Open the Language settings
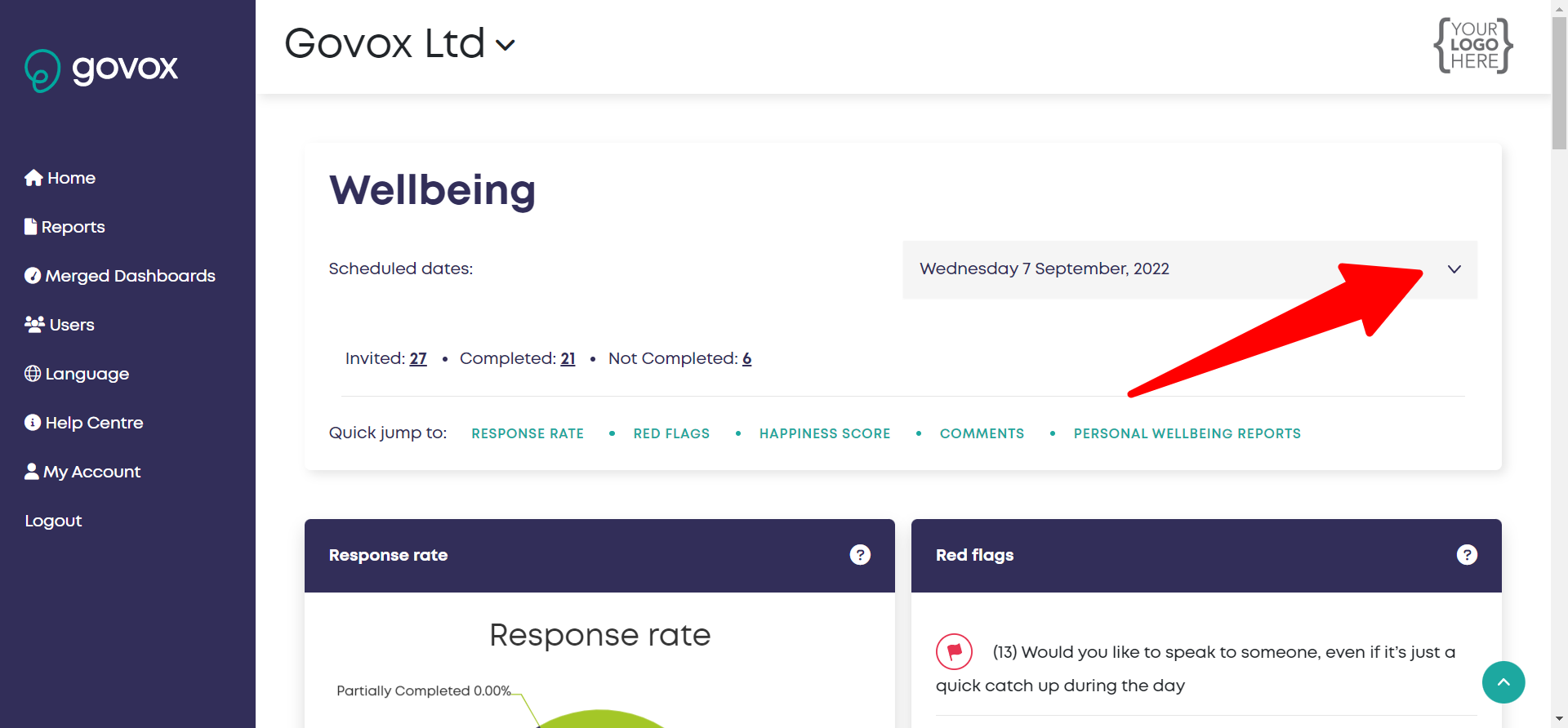The image size is (1568, 728). coord(77,374)
